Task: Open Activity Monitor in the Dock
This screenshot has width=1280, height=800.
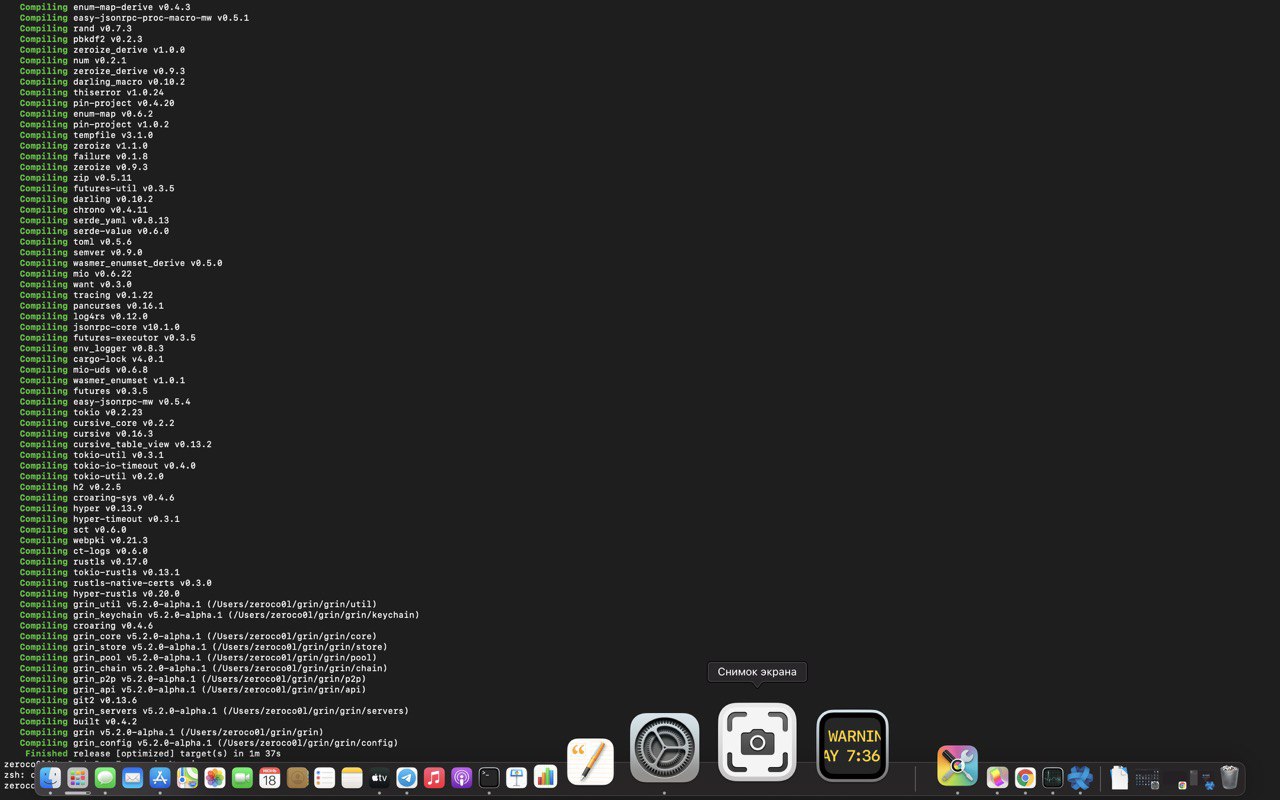Action: (1052, 777)
